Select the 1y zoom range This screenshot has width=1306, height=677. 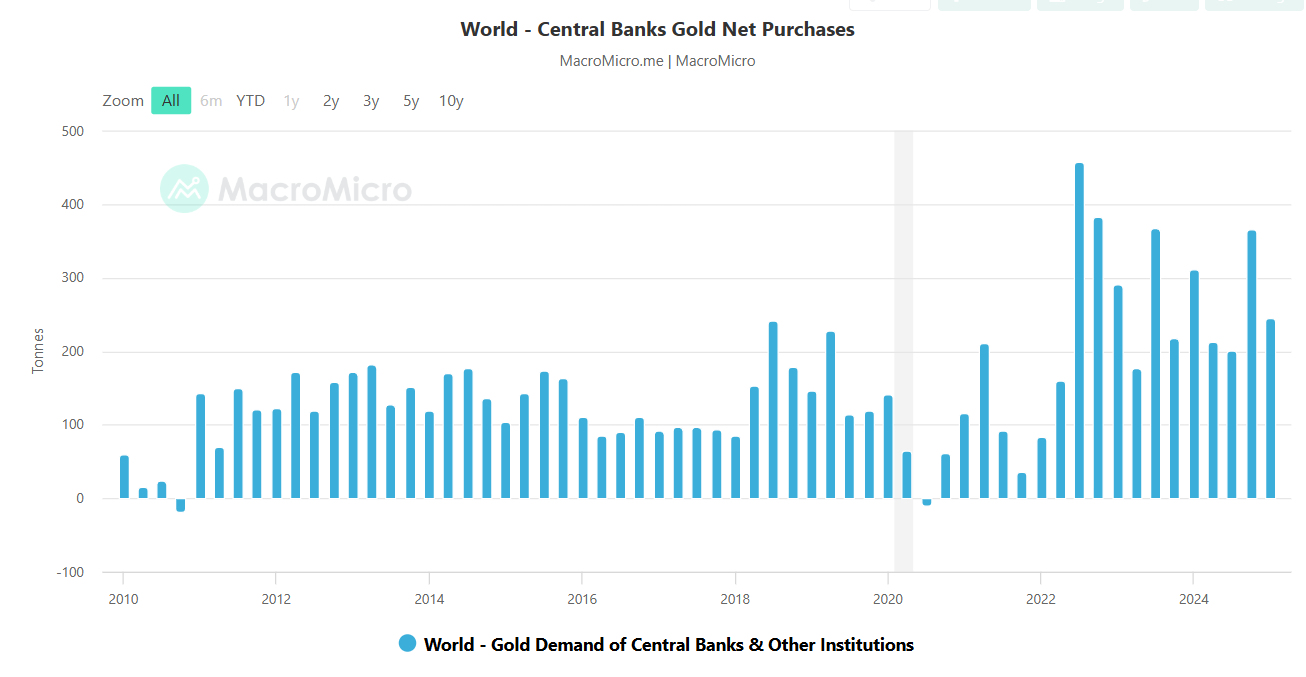click(x=291, y=100)
